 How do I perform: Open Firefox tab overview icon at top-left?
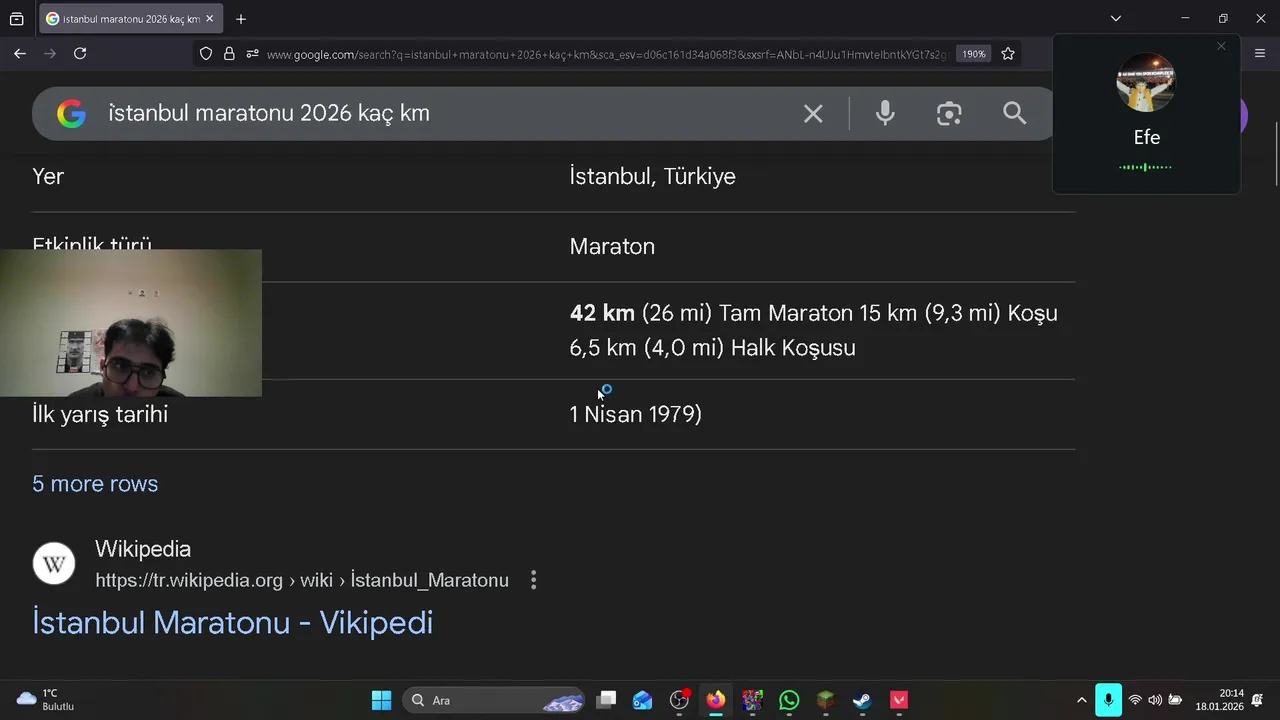click(x=17, y=19)
